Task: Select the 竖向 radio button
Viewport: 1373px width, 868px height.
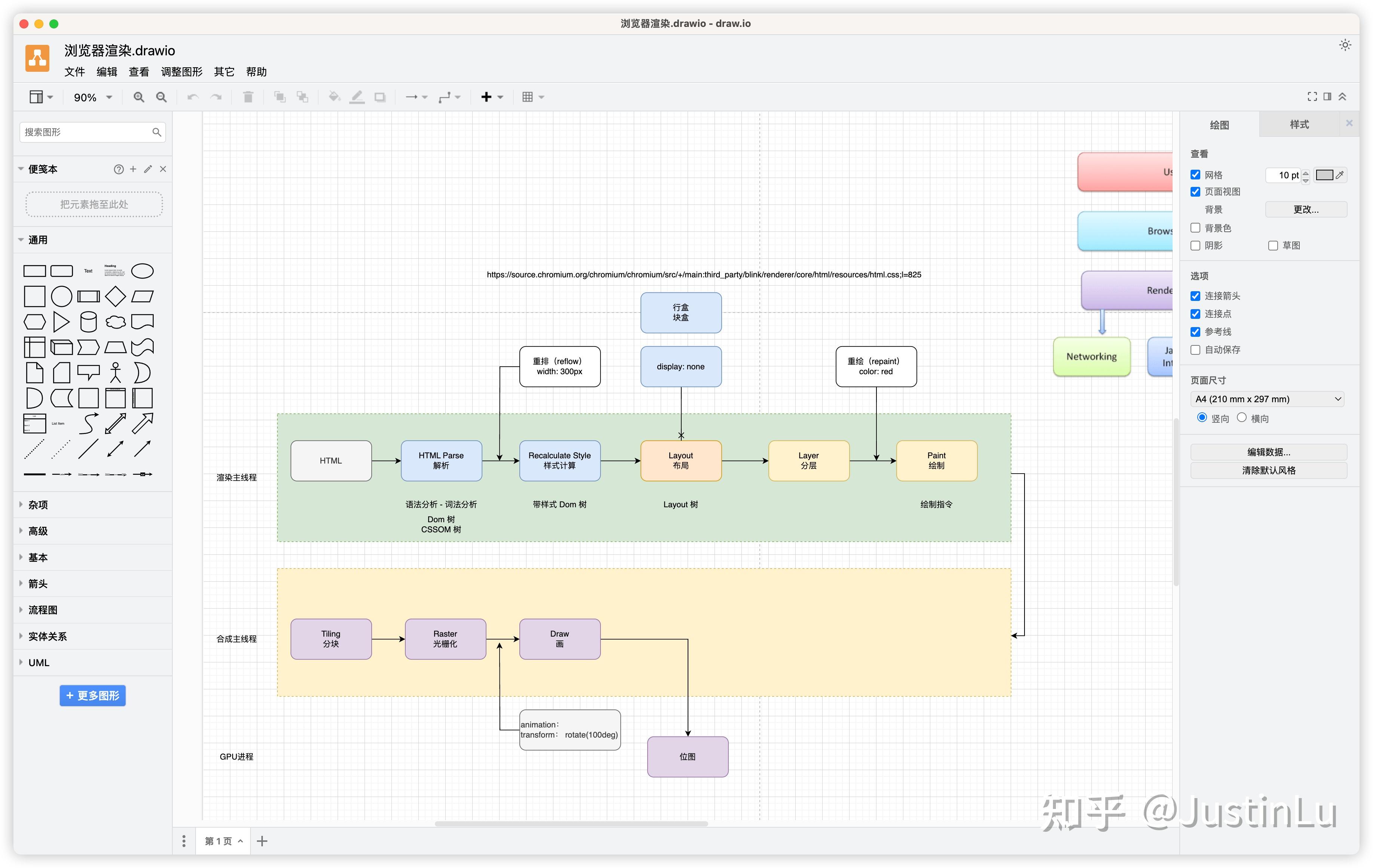Action: tap(1202, 417)
